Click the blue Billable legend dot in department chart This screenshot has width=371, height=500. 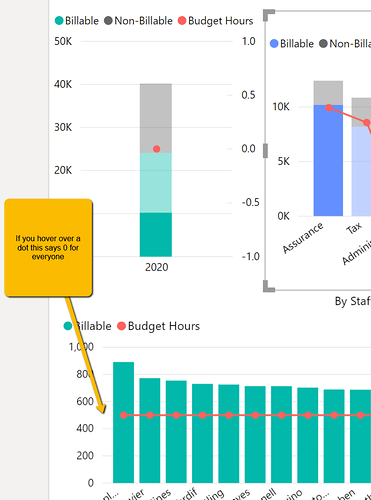[x=274, y=44]
